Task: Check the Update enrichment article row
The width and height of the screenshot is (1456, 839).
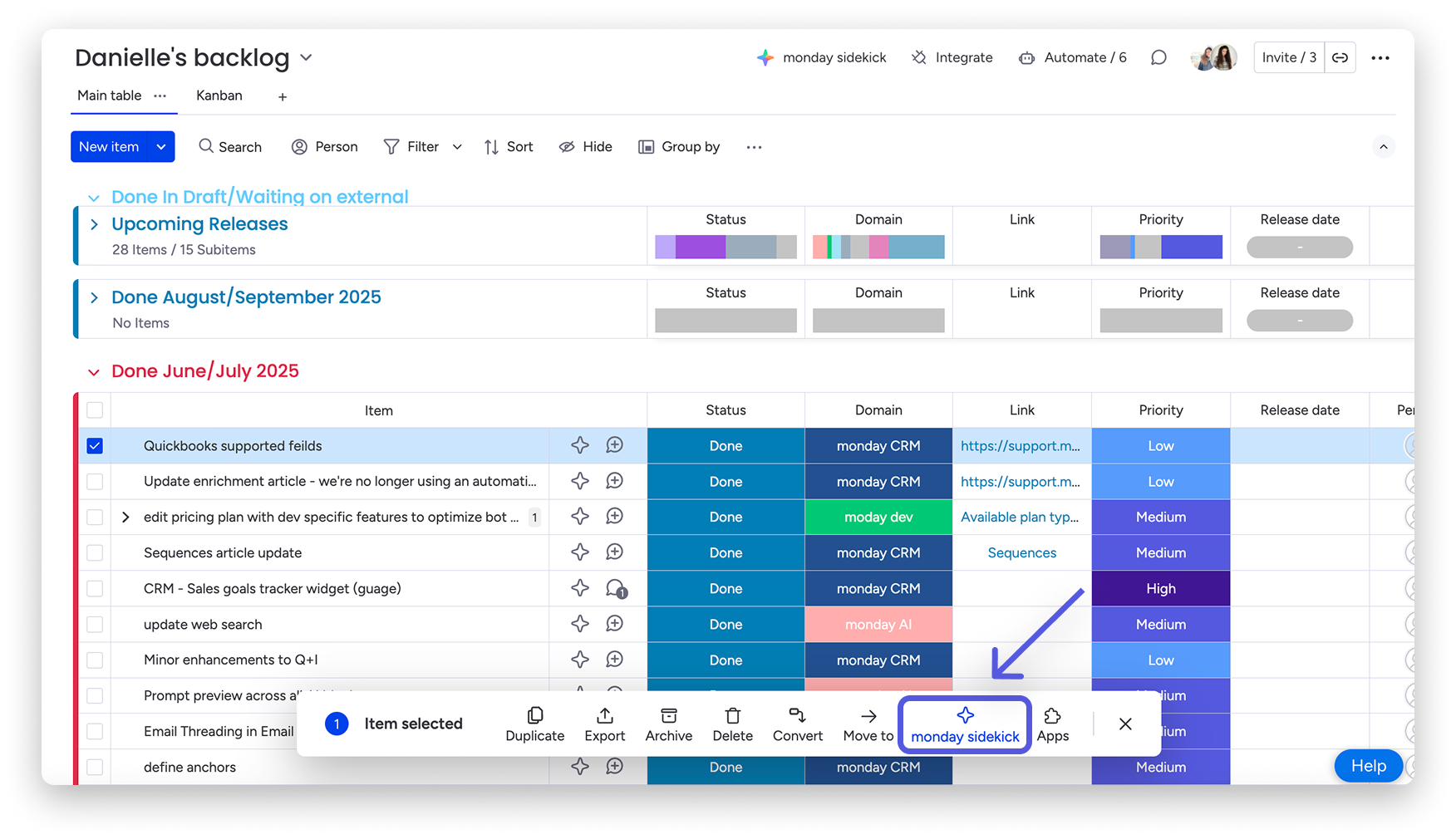Action: coord(95,482)
